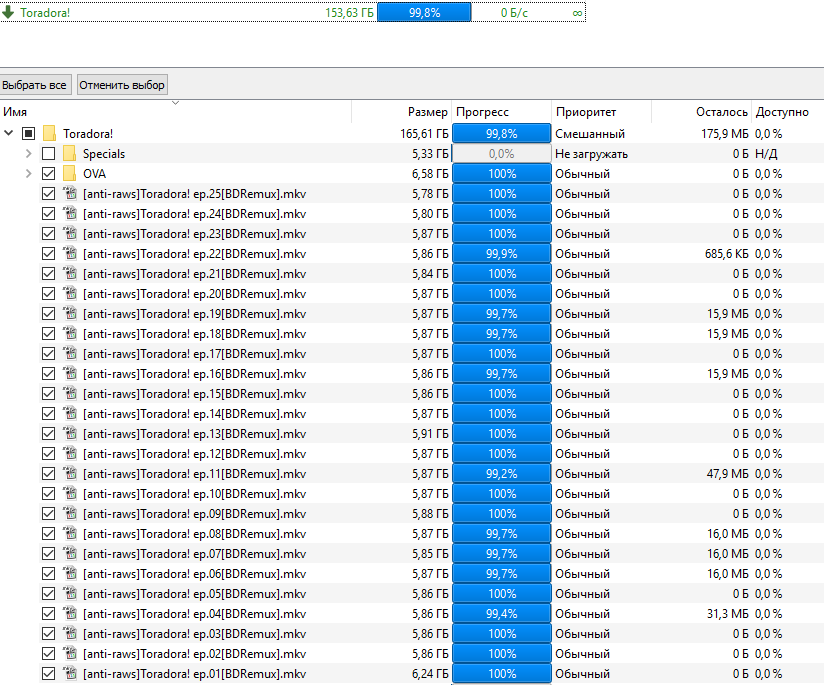
Task: Click the 153,63 ГБ size in torrent list
Action: tap(349, 13)
